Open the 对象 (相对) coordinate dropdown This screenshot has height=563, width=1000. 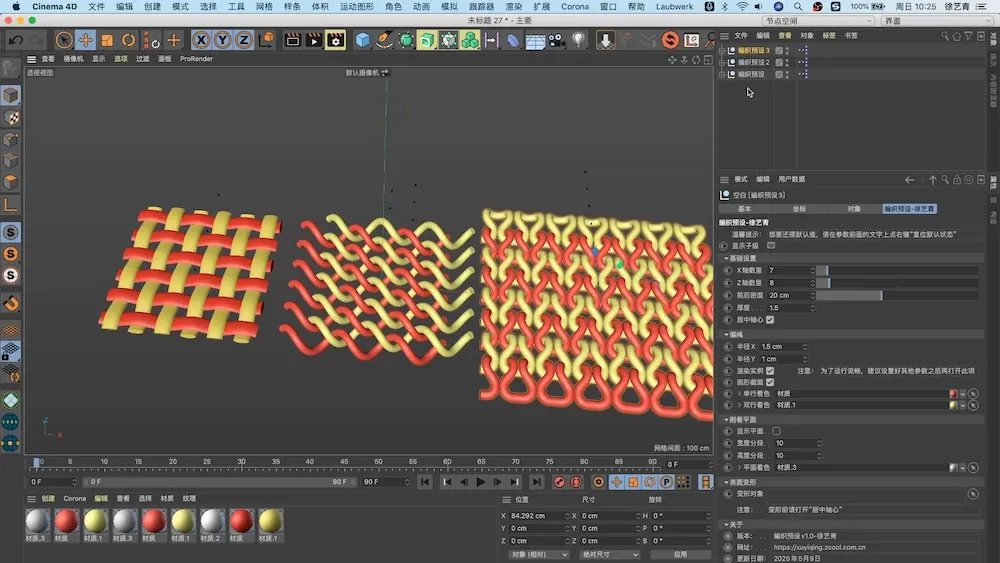(539, 554)
